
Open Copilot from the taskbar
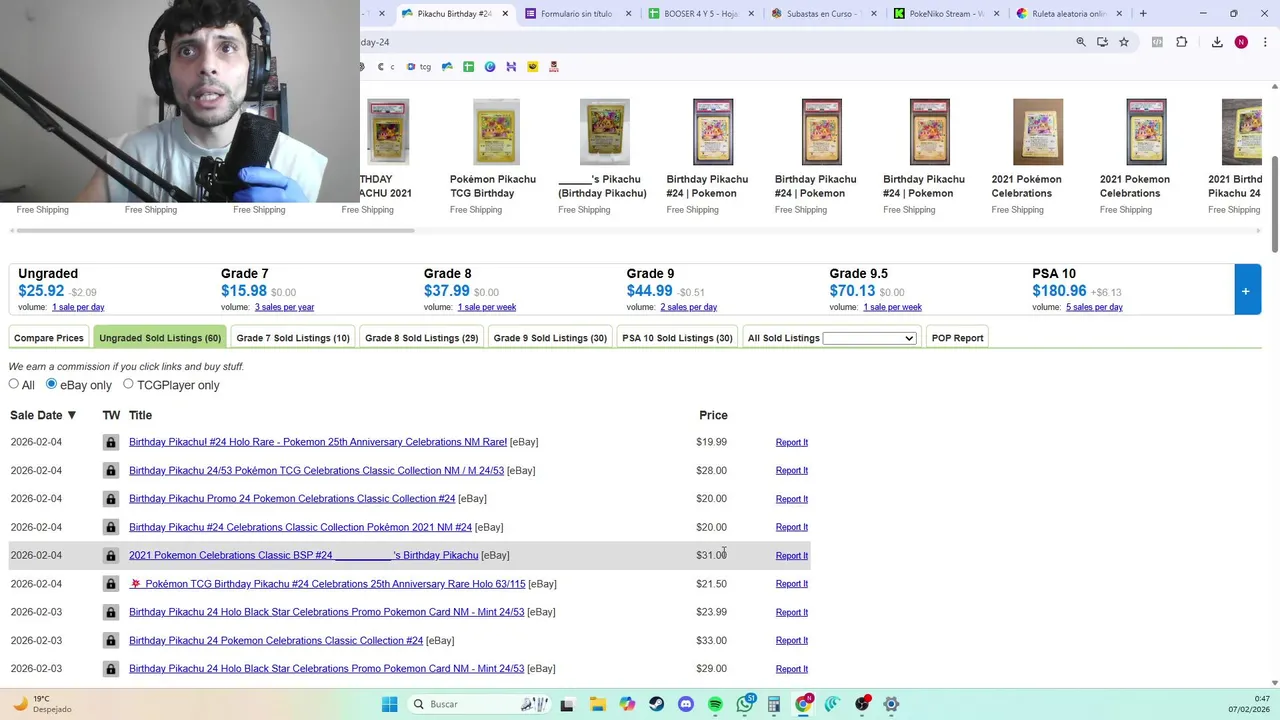tap(627, 704)
